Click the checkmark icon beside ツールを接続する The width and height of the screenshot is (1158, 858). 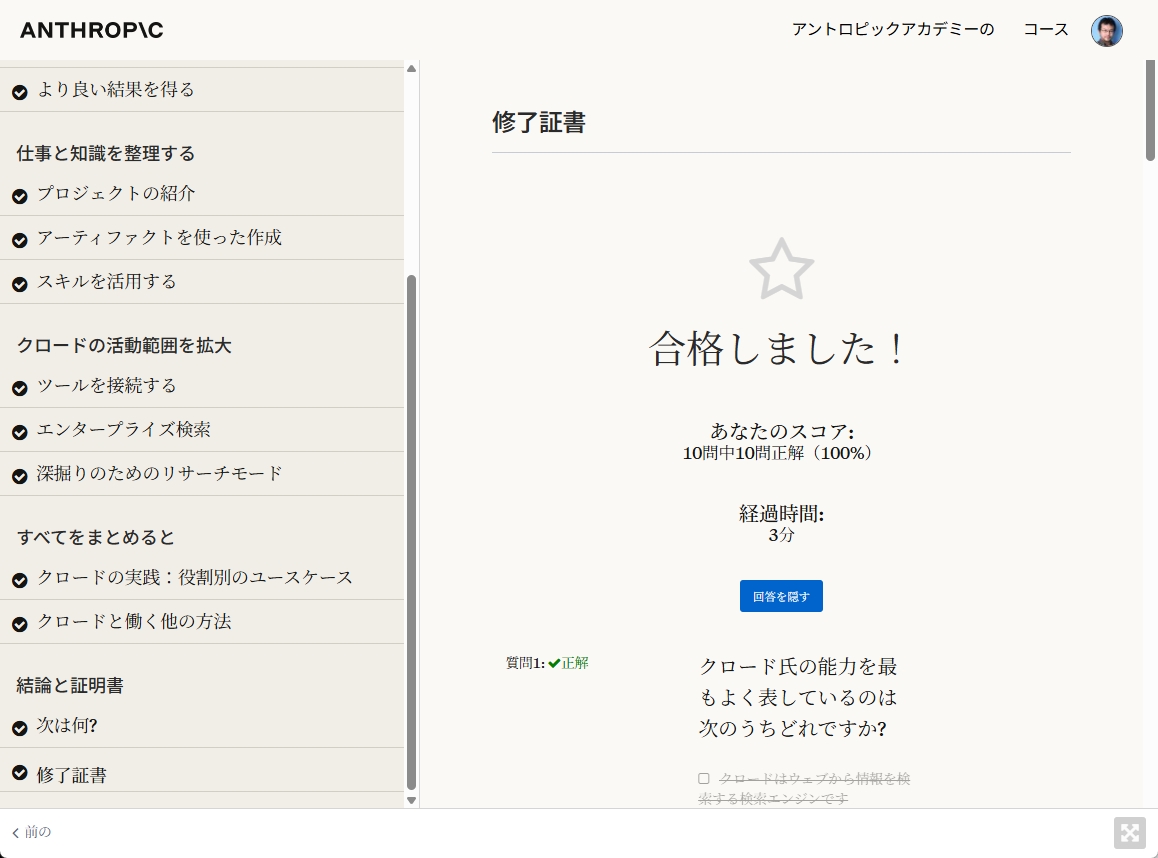[20, 386]
